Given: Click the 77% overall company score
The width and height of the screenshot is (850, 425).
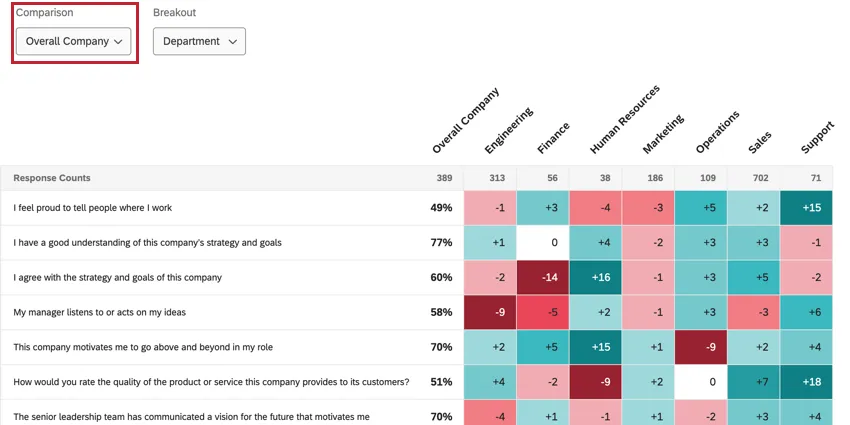Looking at the screenshot, I should point(441,243).
